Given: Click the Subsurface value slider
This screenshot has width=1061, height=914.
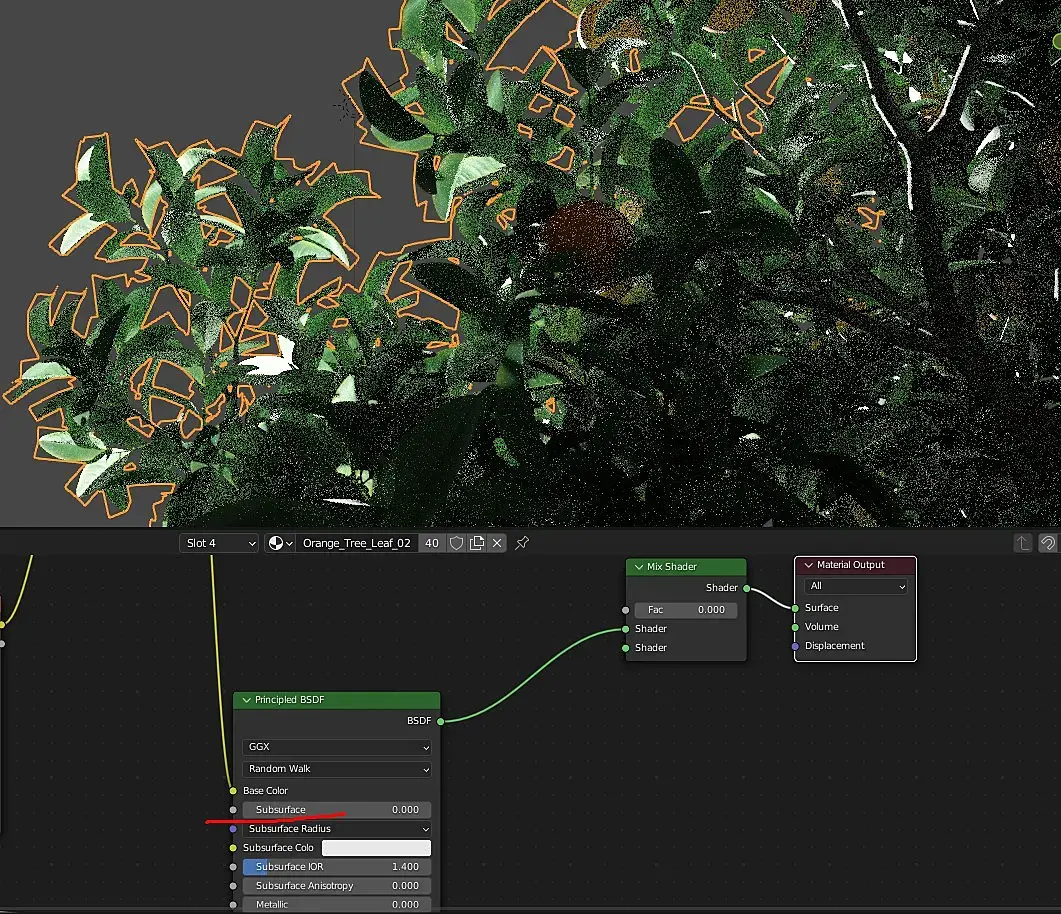Looking at the screenshot, I should [336, 810].
